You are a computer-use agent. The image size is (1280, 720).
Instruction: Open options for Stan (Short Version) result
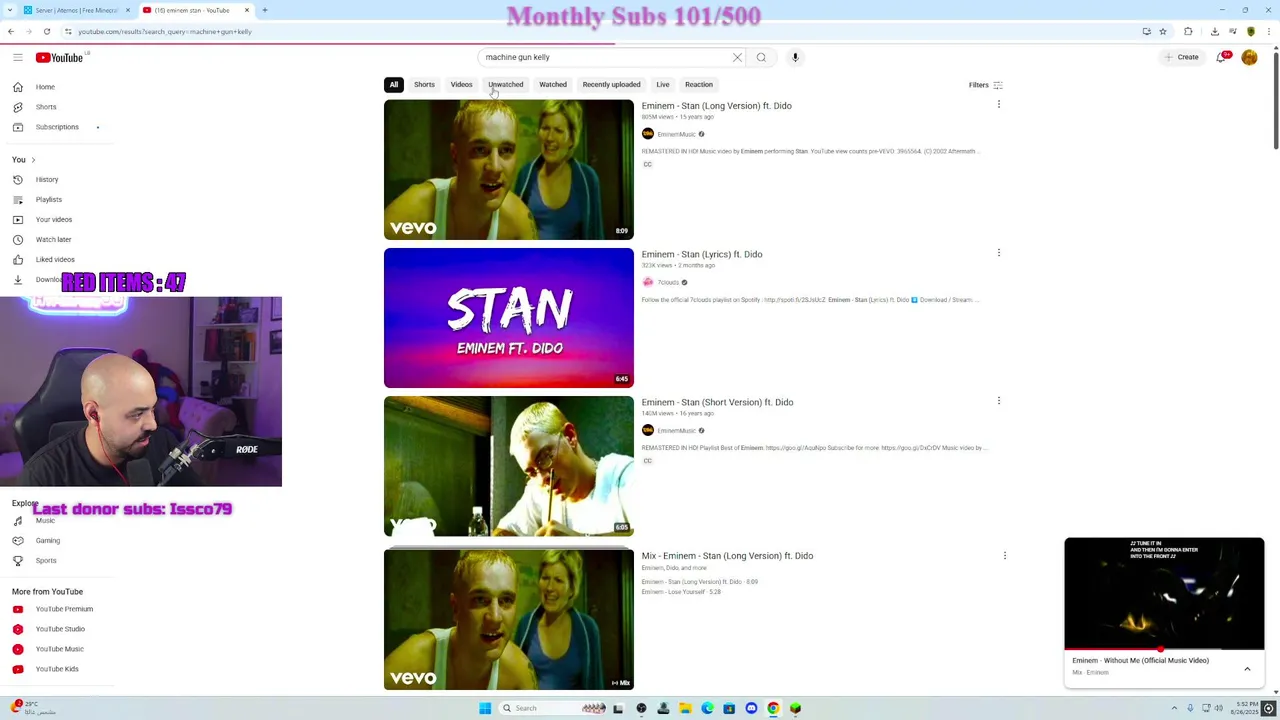click(998, 401)
